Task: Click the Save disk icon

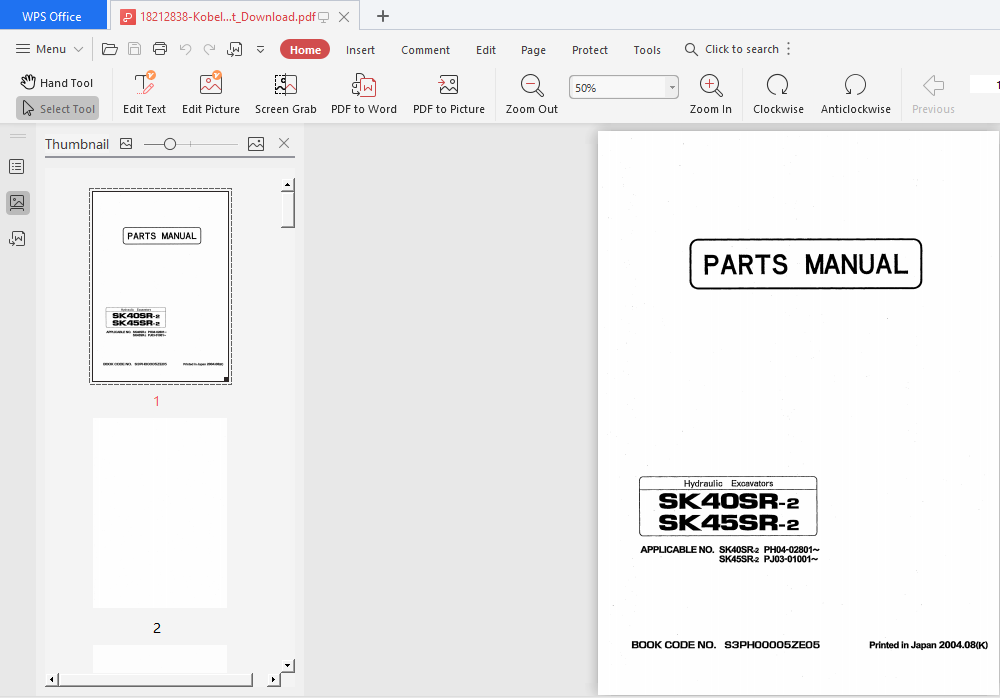Action: tap(135, 49)
